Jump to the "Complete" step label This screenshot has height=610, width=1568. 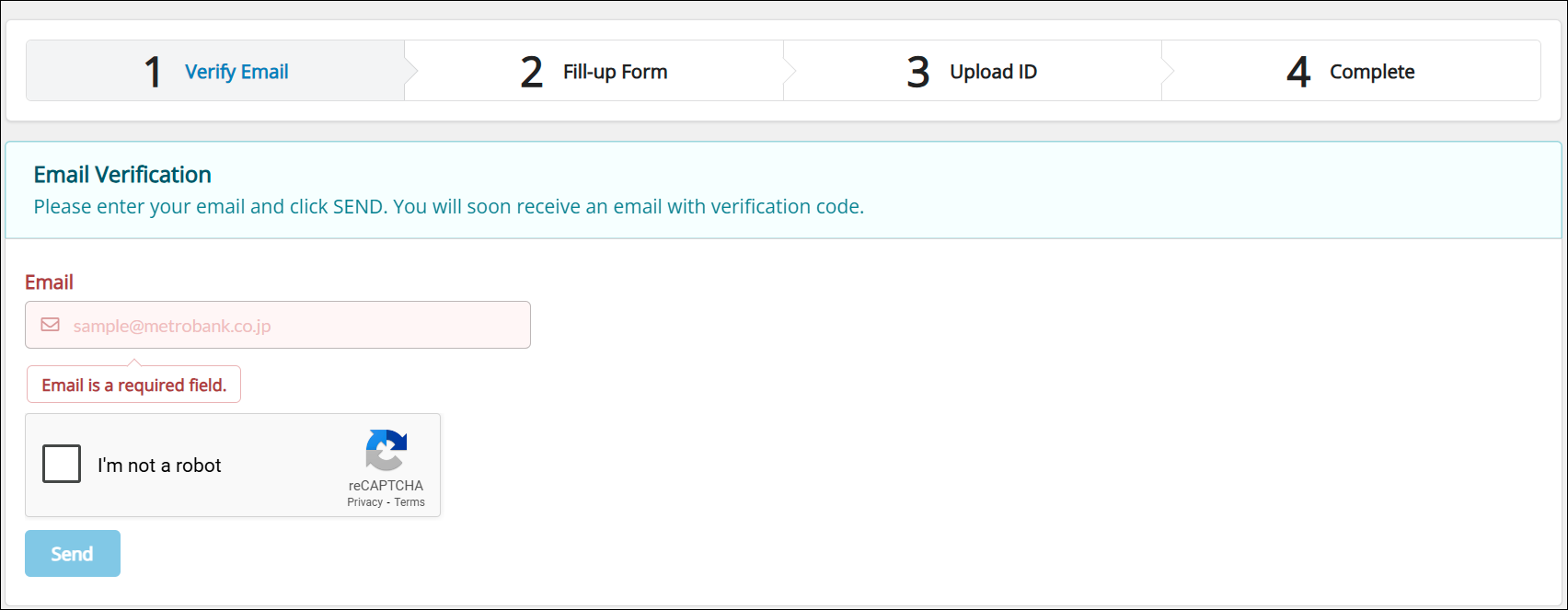(x=1372, y=72)
